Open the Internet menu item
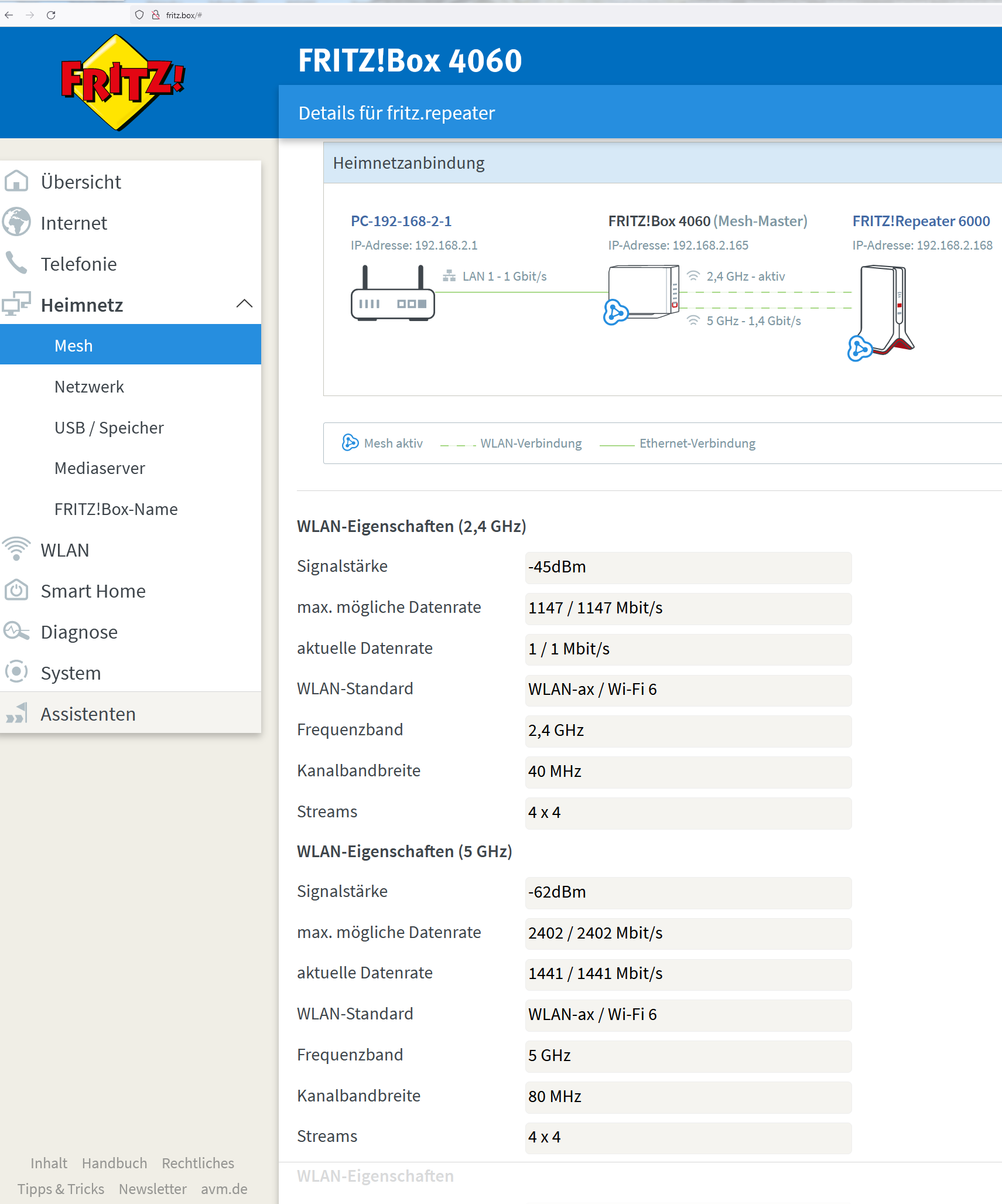 [131, 223]
